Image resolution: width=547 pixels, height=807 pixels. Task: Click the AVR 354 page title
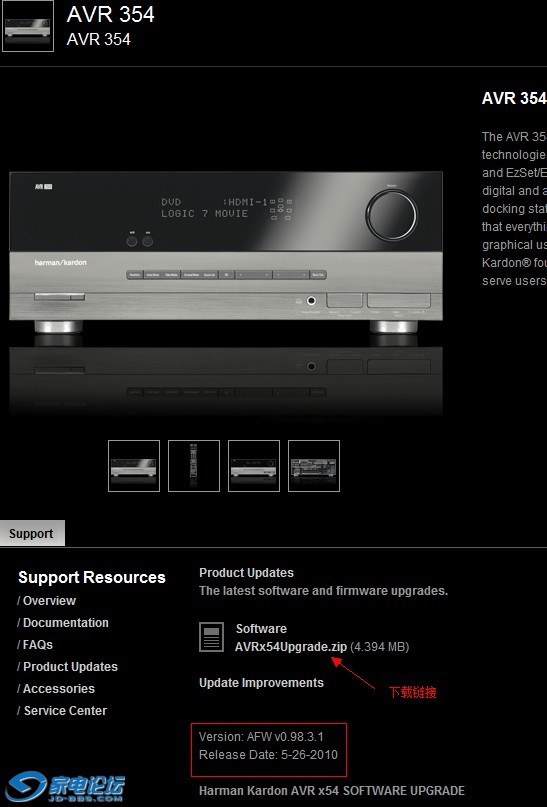point(111,14)
